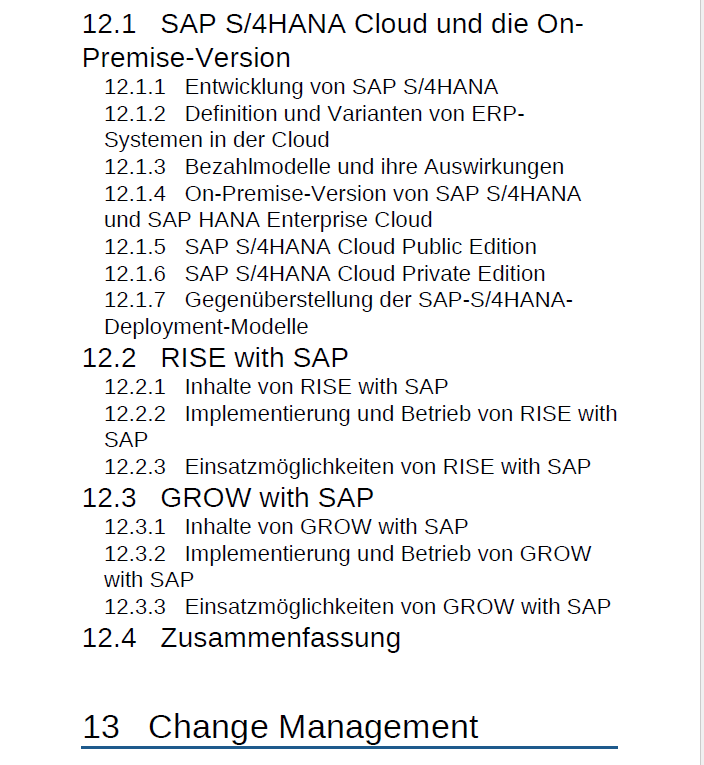The image size is (704, 765).
Task: Open chapter 13 Change Management
Action: point(280,726)
